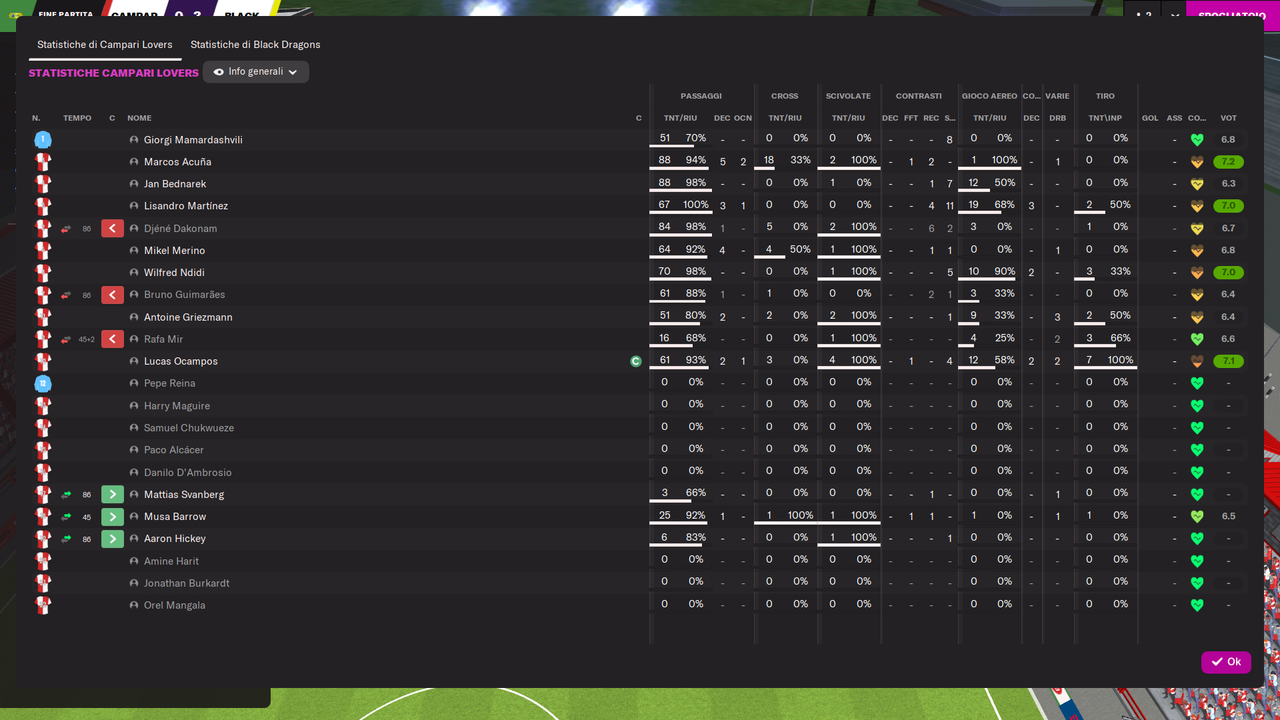
Task: Click Giorgi Mamardashvili's goalkeeper shirt icon
Action: (43, 140)
